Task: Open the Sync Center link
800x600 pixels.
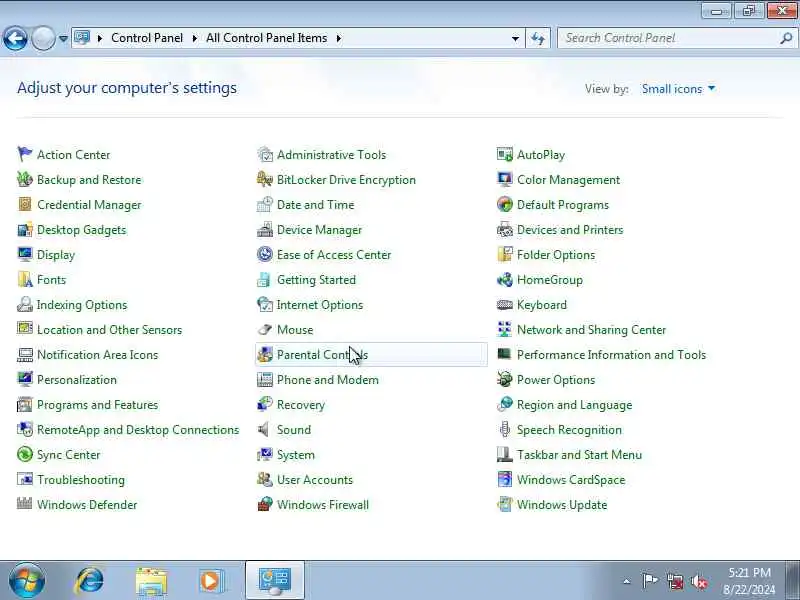Action: [x=68, y=455]
